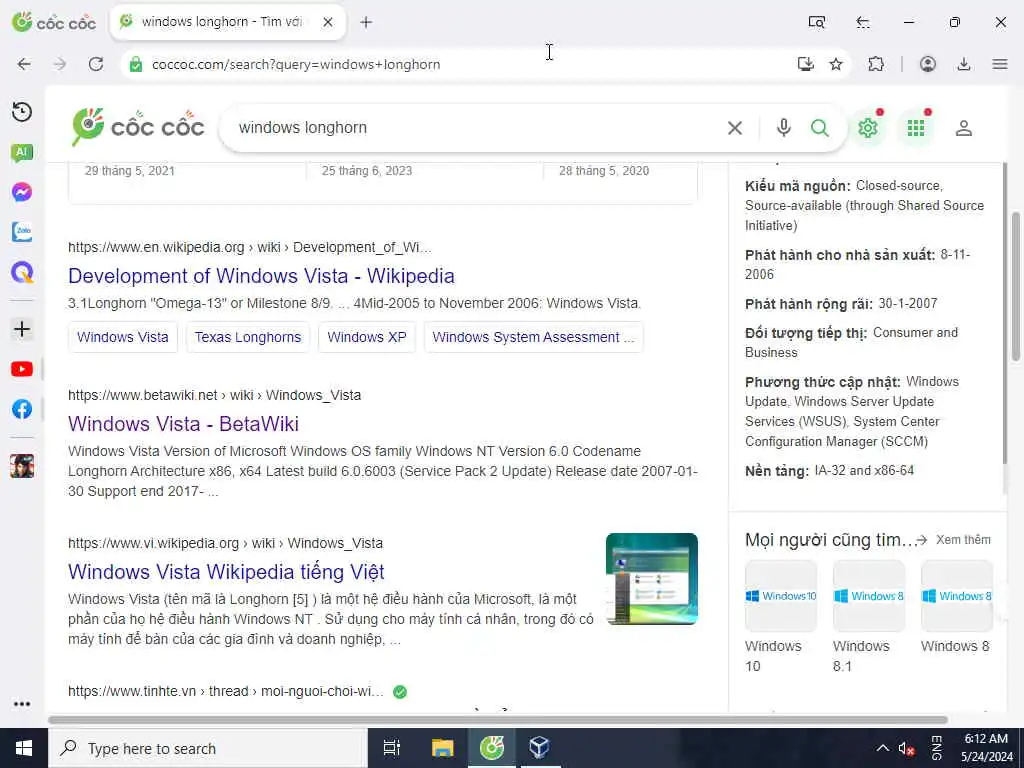Click the ENG language indicator
The width and height of the screenshot is (1024, 768).
[x=936, y=748]
